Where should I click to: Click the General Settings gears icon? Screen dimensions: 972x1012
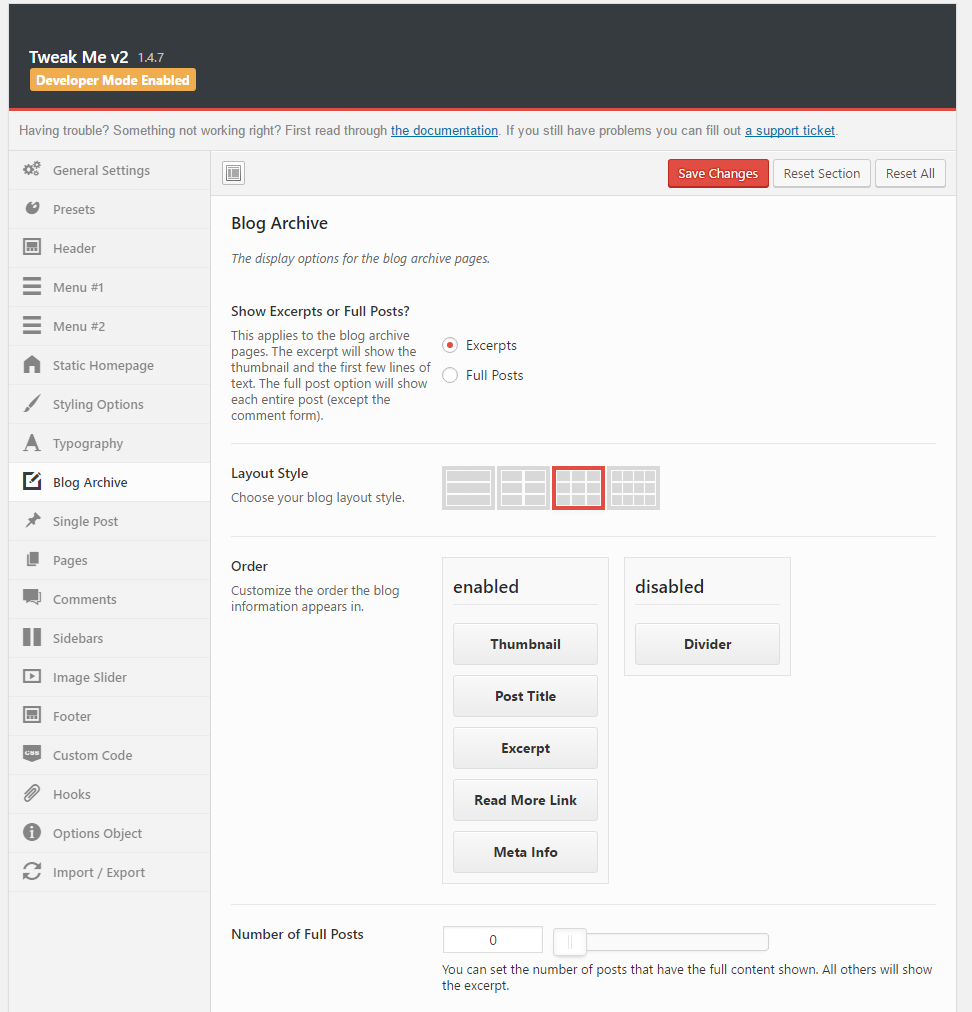pyautogui.click(x=32, y=170)
